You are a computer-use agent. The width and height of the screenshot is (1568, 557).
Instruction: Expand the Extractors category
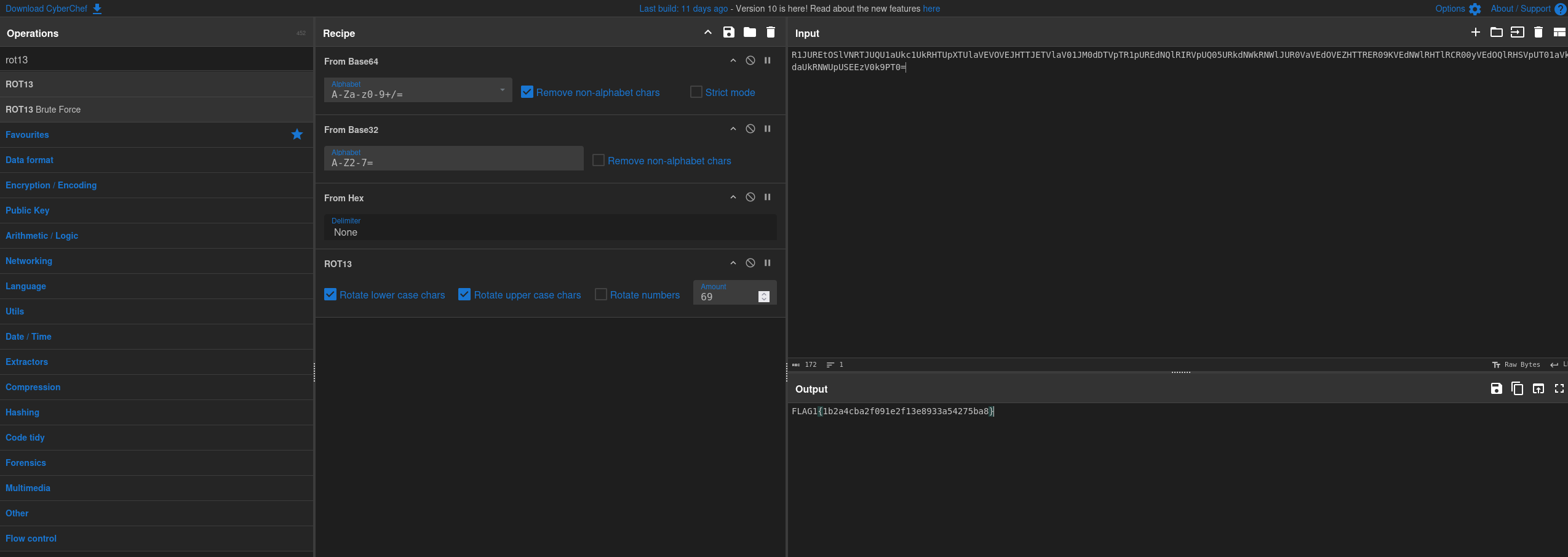pos(156,362)
